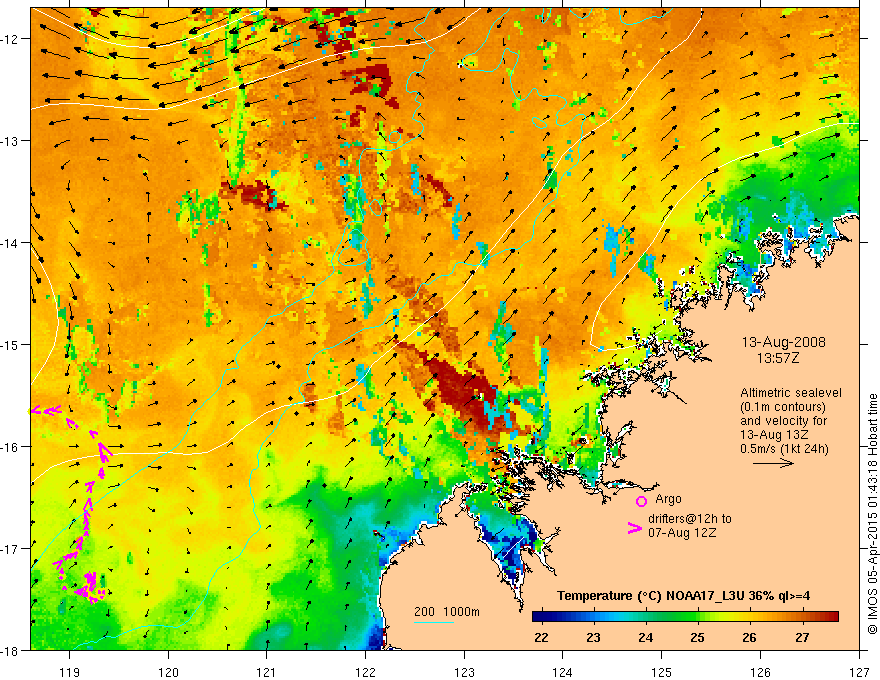Click the longitude axis label 127
The height and width of the screenshot is (680, 880).
coord(859,673)
